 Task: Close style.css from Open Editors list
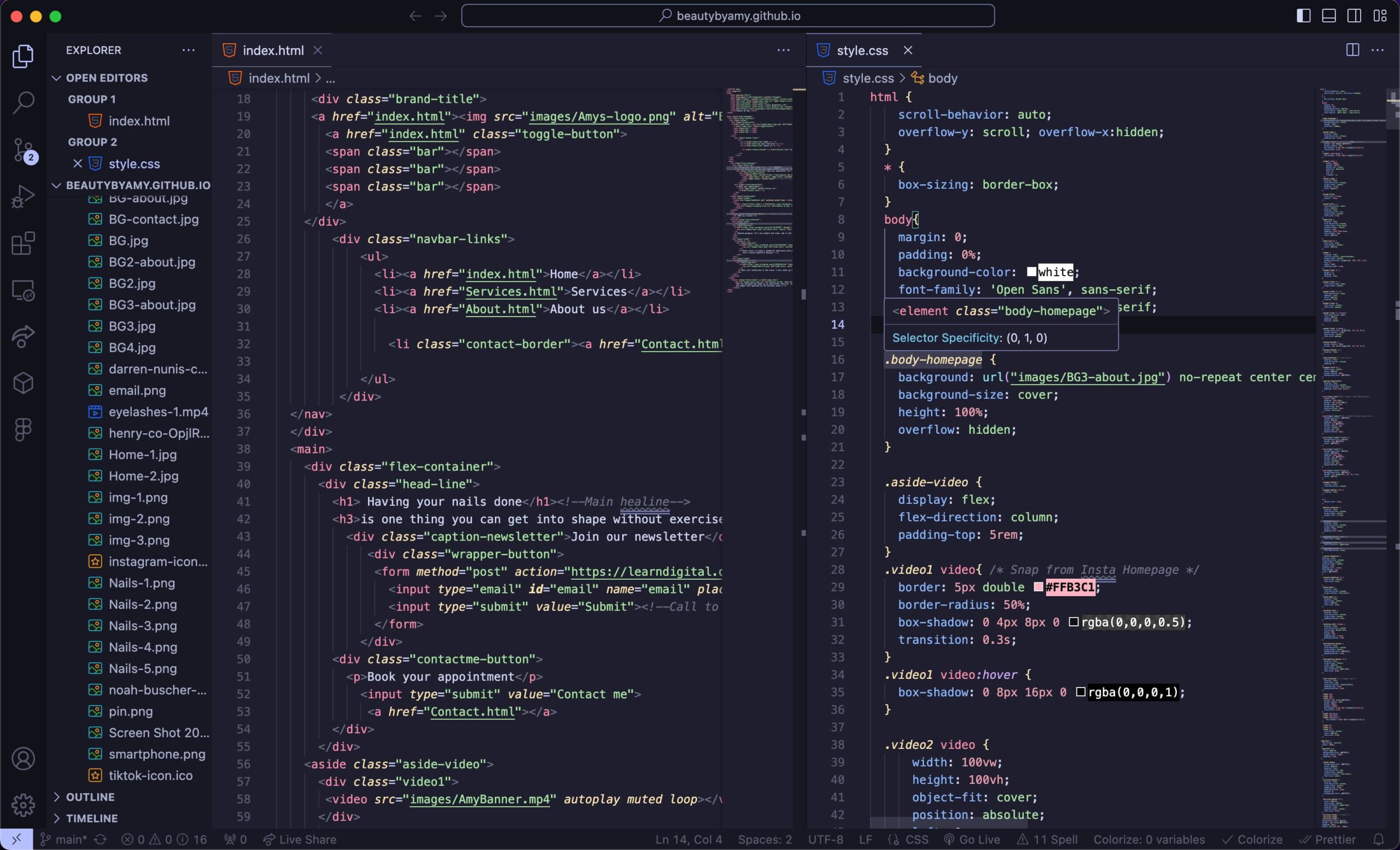point(78,164)
